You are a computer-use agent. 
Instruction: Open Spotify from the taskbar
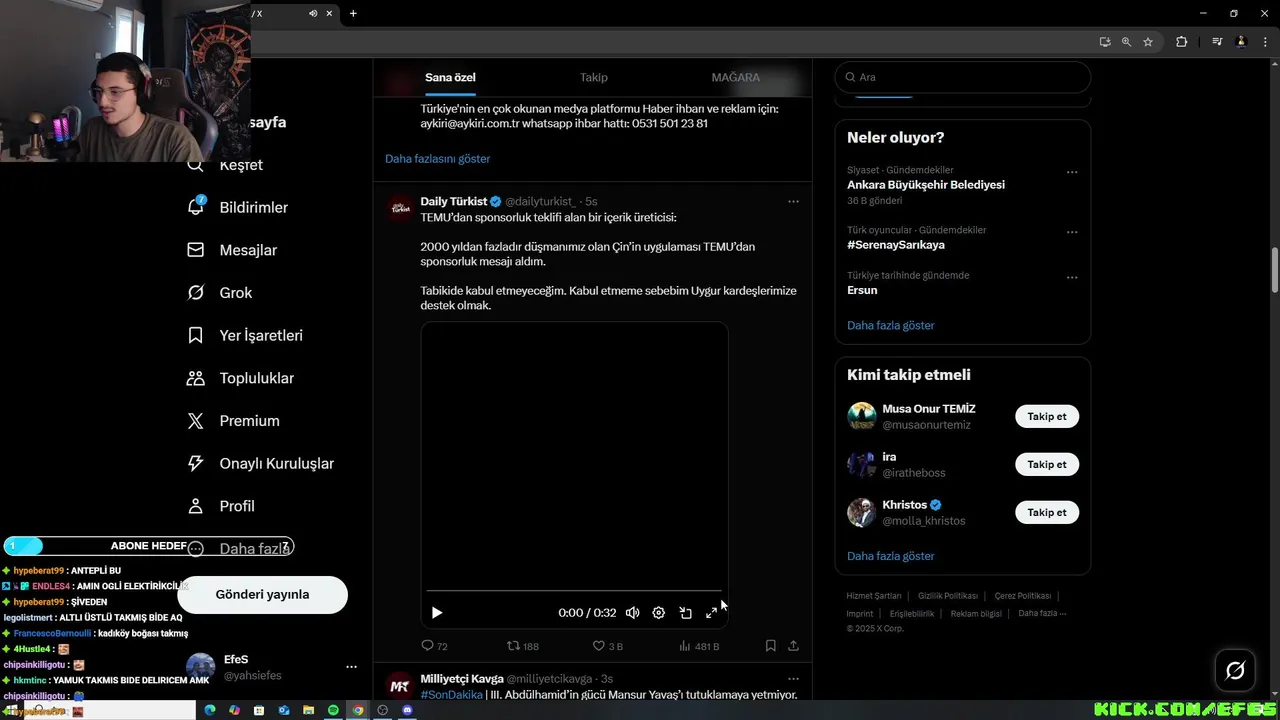point(333,710)
